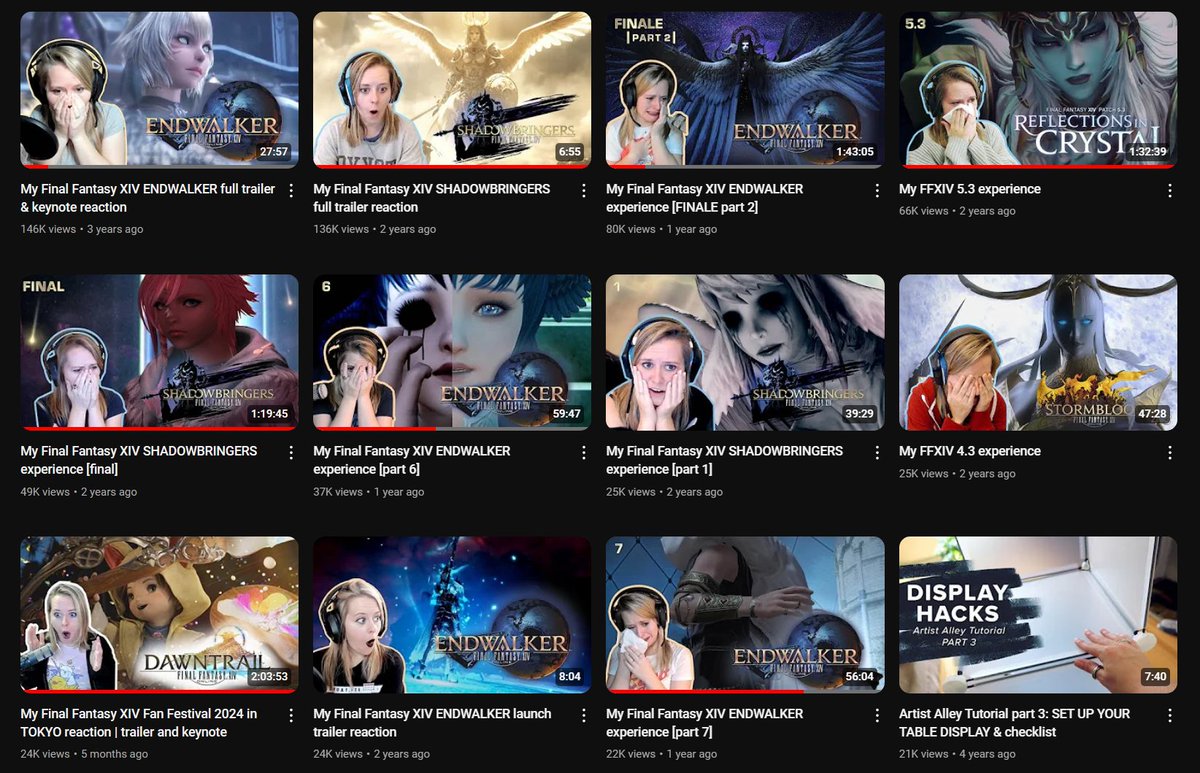Screen dimensions: 1200x773
Task: Open options menu for My FFXIV 4.3 experience
Action: click(x=1170, y=453)
